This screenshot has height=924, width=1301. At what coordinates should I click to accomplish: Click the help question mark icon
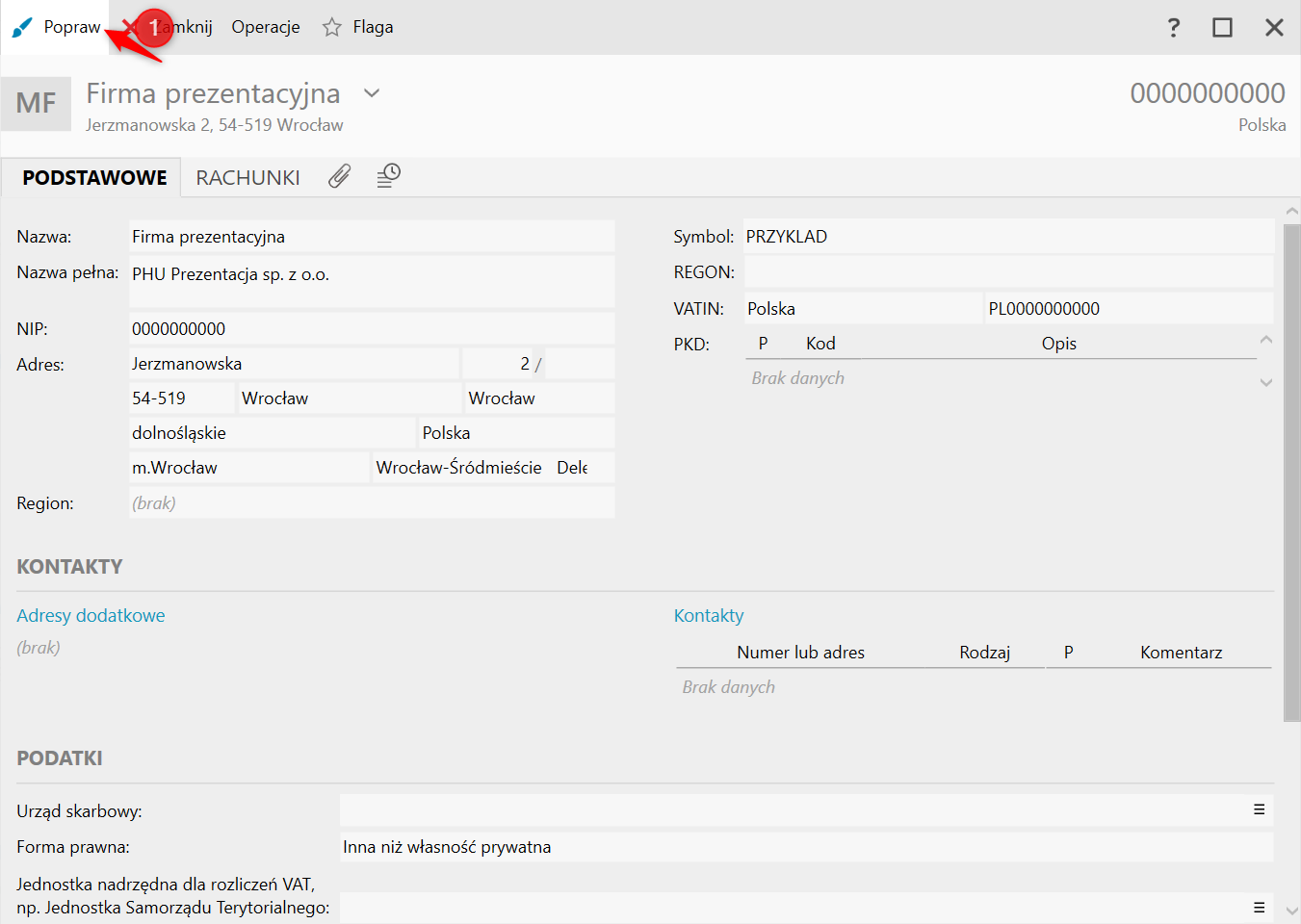(1173, 27)
